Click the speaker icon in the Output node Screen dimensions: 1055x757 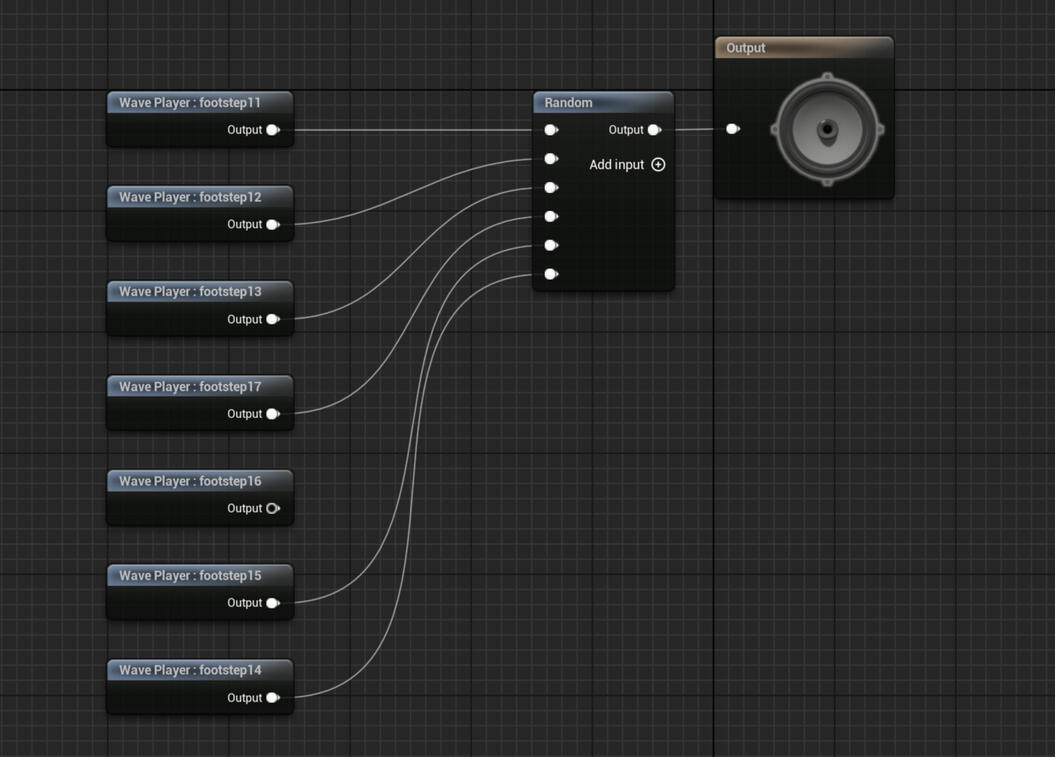click(x=827, y=129)
